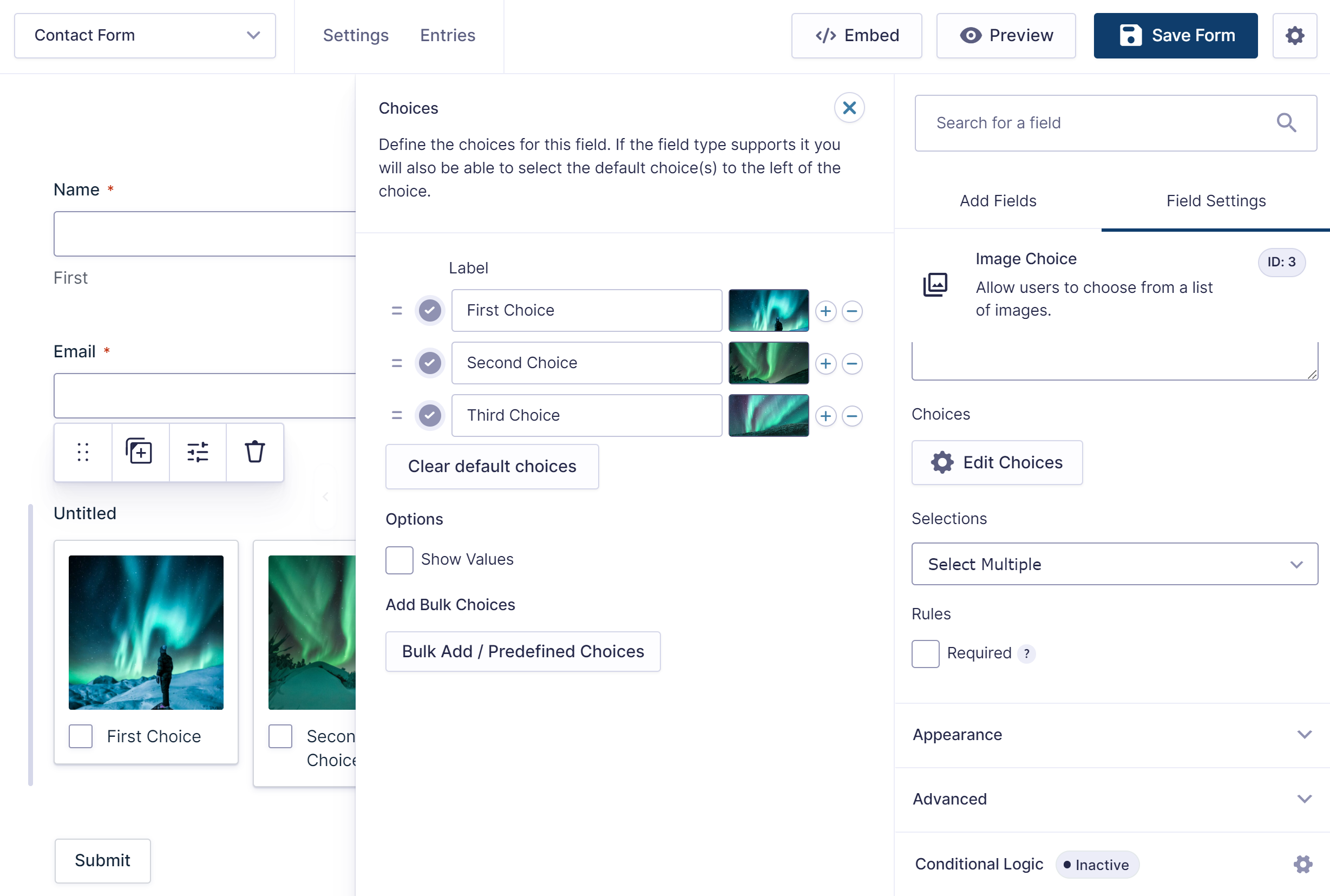The height and width of the screenshot is (896, 1330).
Task: Click the form settings gear icon beside Save Form
Action: (x=1295, y=35)
